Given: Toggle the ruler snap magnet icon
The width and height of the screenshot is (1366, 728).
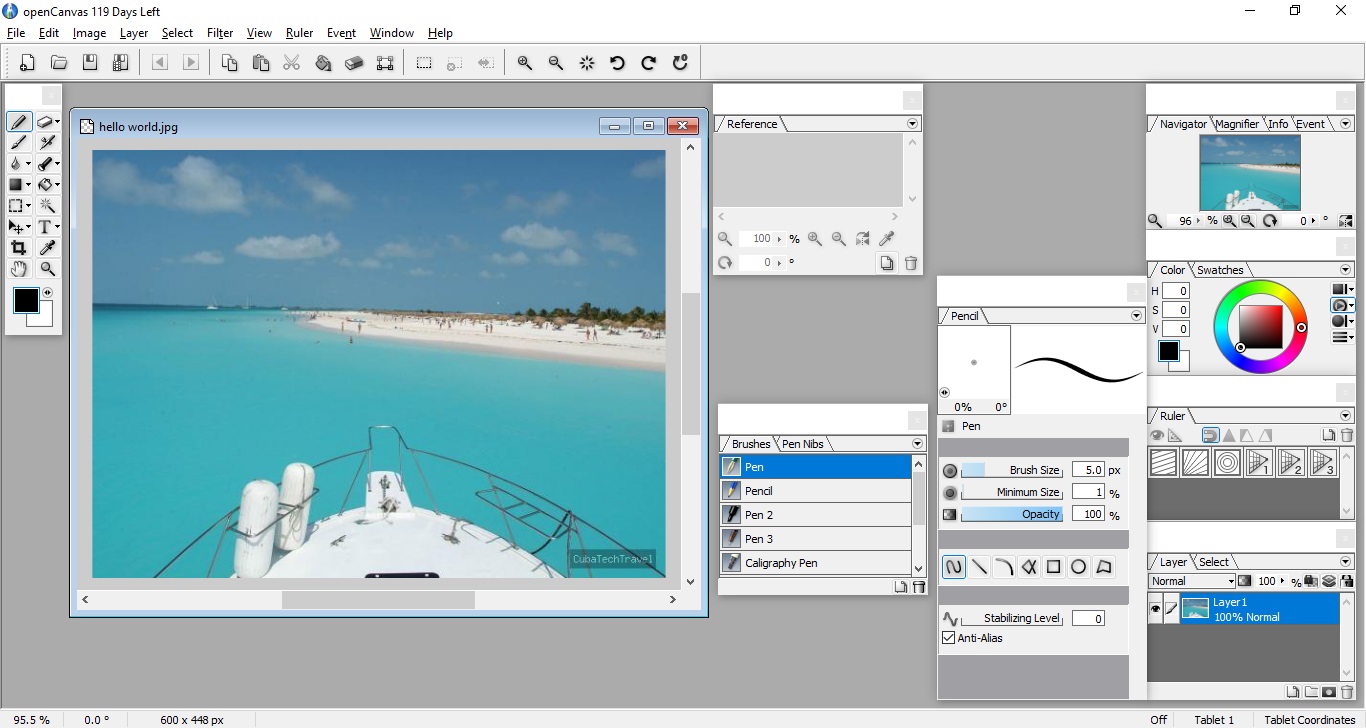Looking at the screenshot, I should click(x=1210, y=436).
